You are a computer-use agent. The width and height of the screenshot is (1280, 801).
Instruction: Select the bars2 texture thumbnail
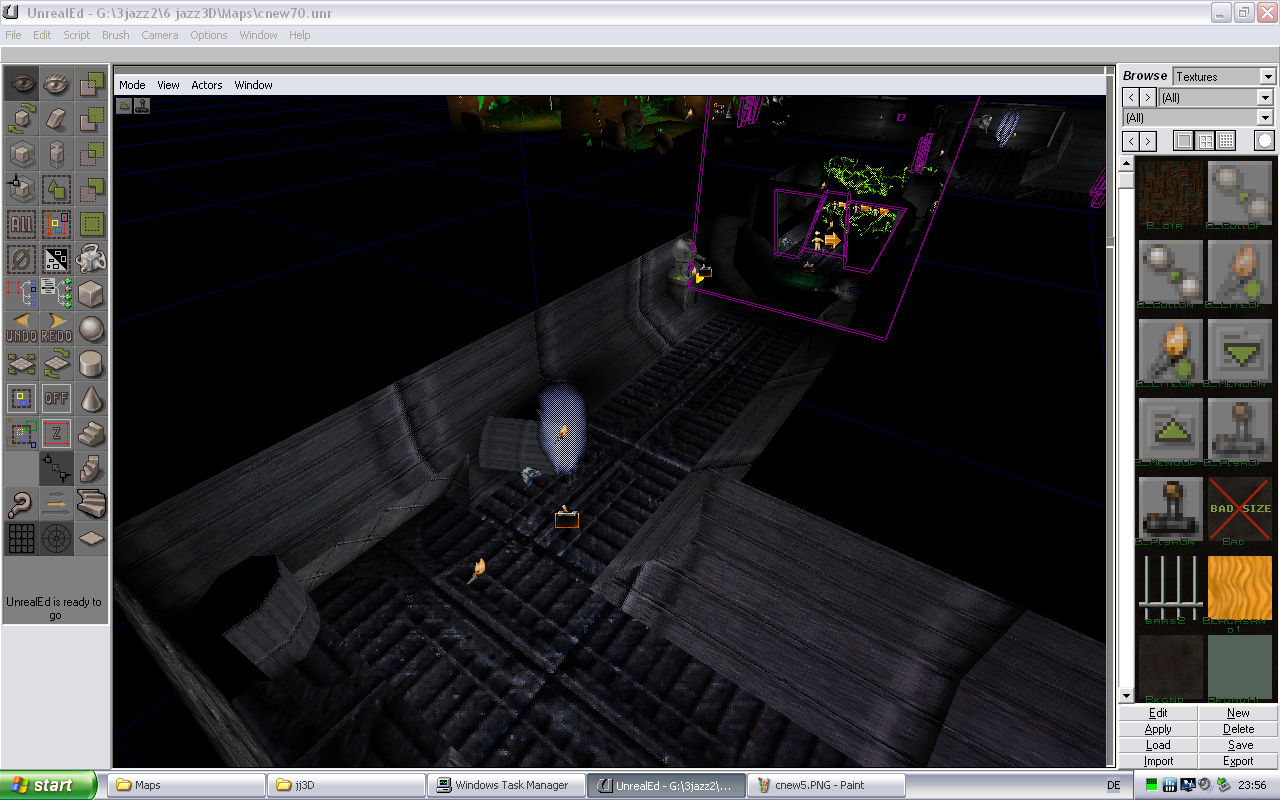pyautogui.click(x=1171, y=588)
